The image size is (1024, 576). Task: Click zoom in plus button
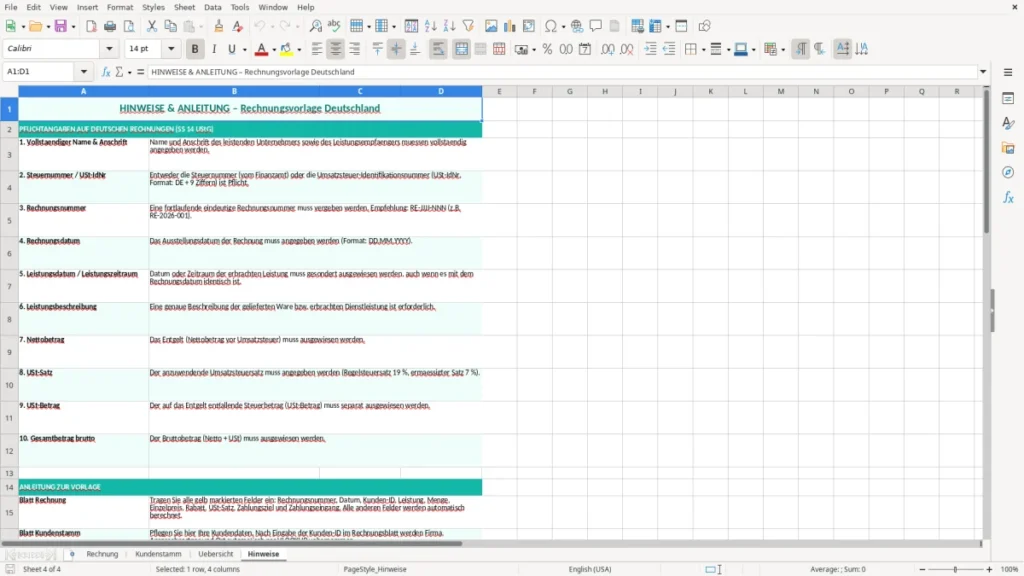(989, 569)
